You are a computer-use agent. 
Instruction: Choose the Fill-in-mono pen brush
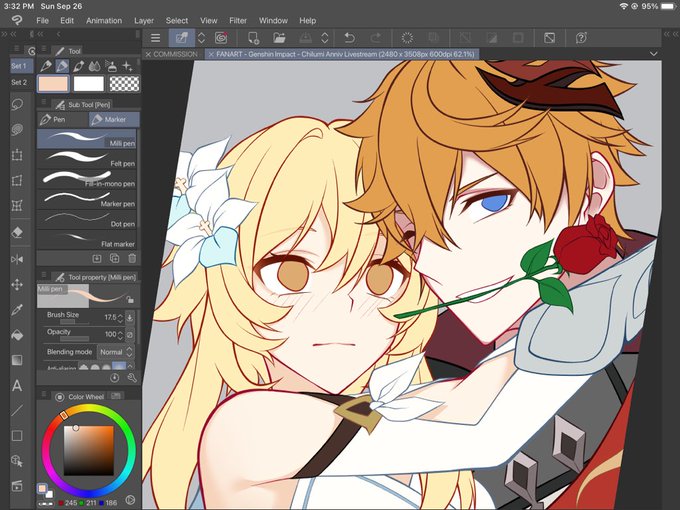87,179
